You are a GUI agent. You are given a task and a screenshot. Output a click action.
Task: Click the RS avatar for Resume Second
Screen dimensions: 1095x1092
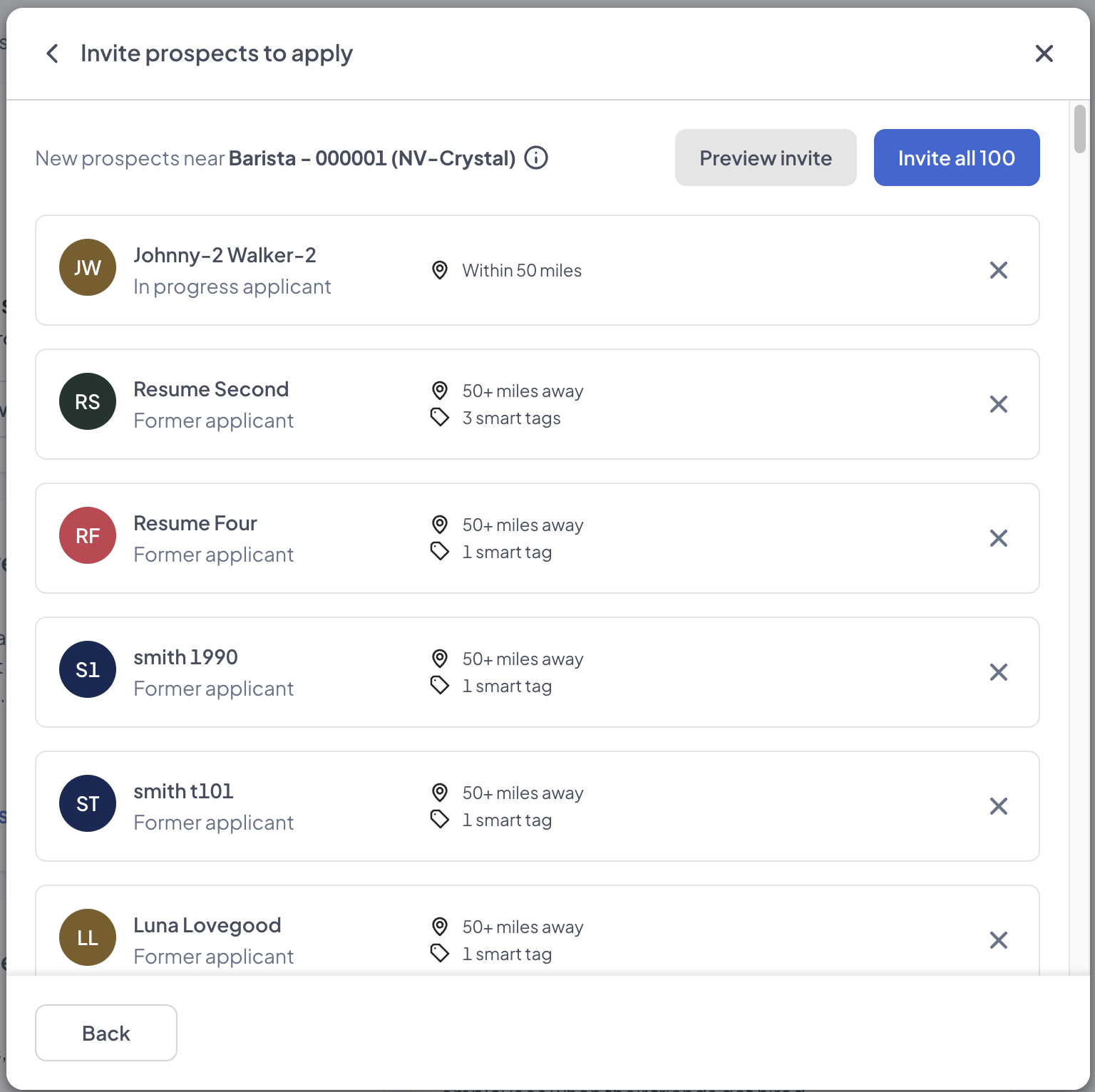pyautogui.click(x=88, y=401)
